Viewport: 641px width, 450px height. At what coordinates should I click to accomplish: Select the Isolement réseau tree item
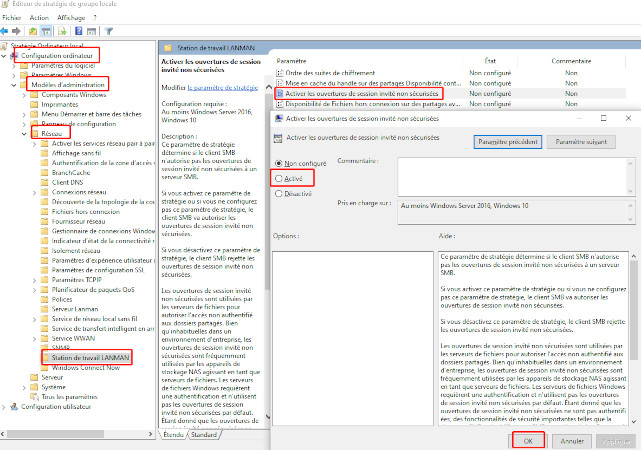point(76,251)
